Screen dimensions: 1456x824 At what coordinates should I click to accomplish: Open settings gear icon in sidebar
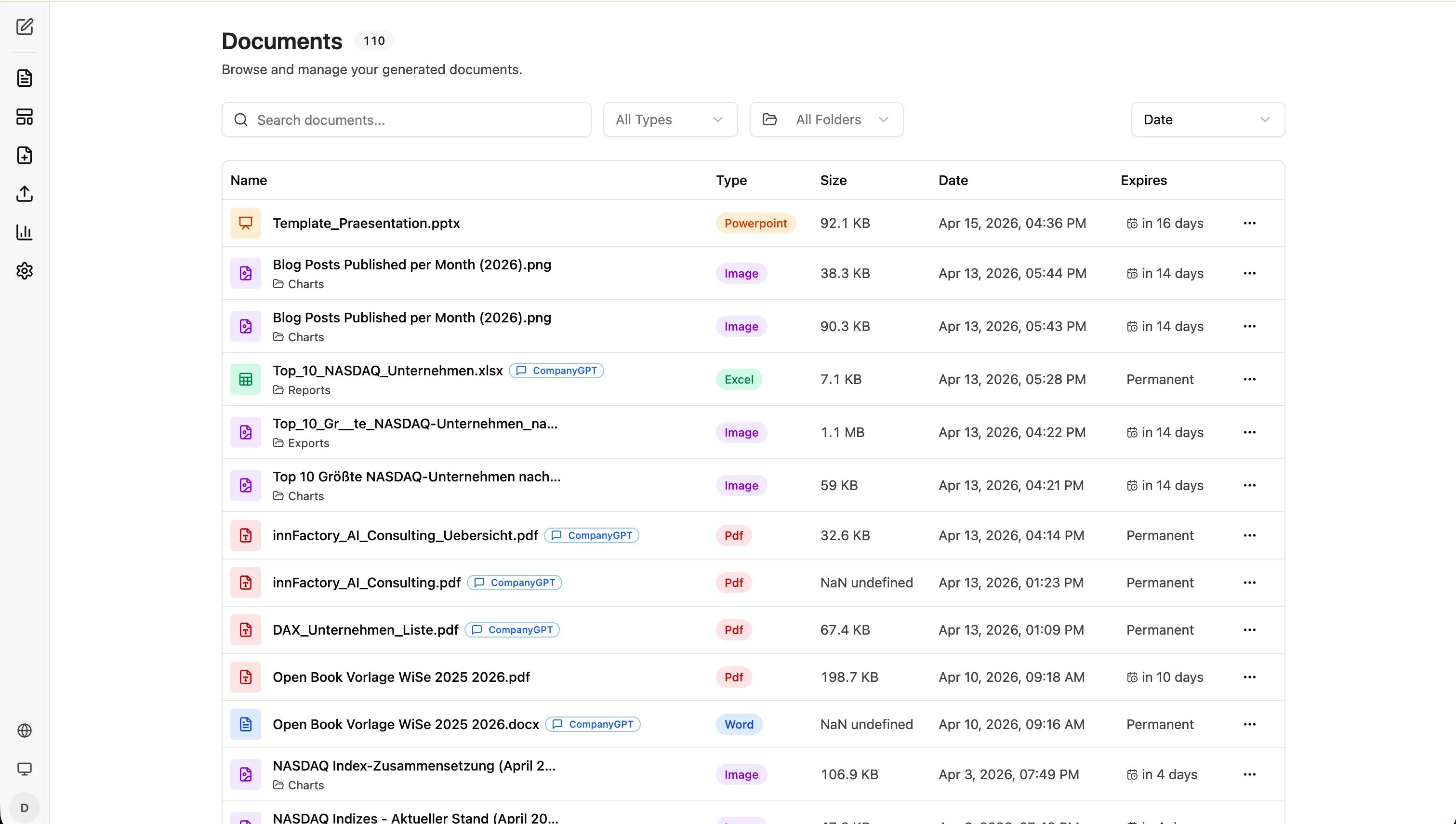coord(24,270)
